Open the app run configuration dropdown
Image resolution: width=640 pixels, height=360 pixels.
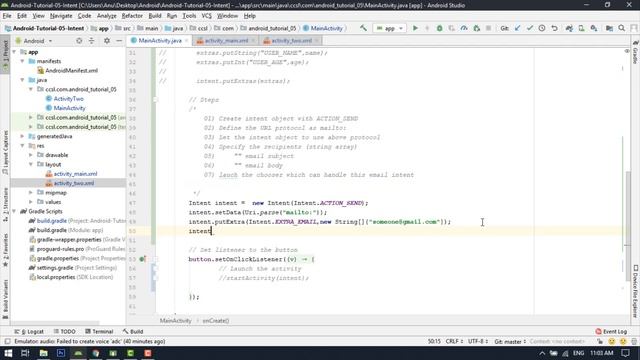tap(389, 28)
